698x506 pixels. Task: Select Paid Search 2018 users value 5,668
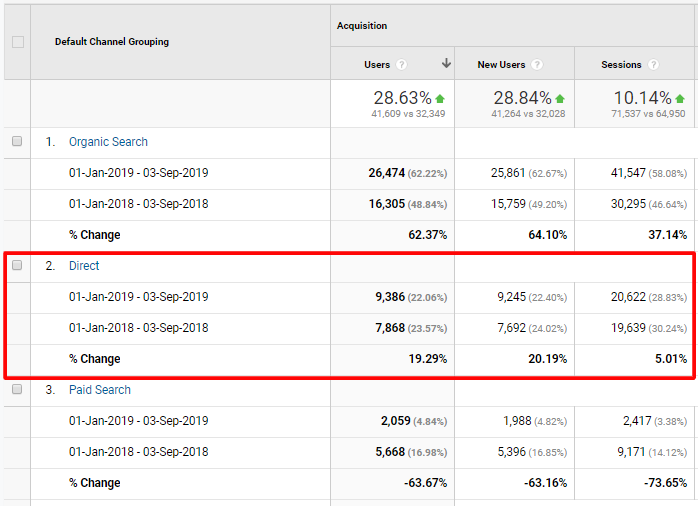[390, 452]
